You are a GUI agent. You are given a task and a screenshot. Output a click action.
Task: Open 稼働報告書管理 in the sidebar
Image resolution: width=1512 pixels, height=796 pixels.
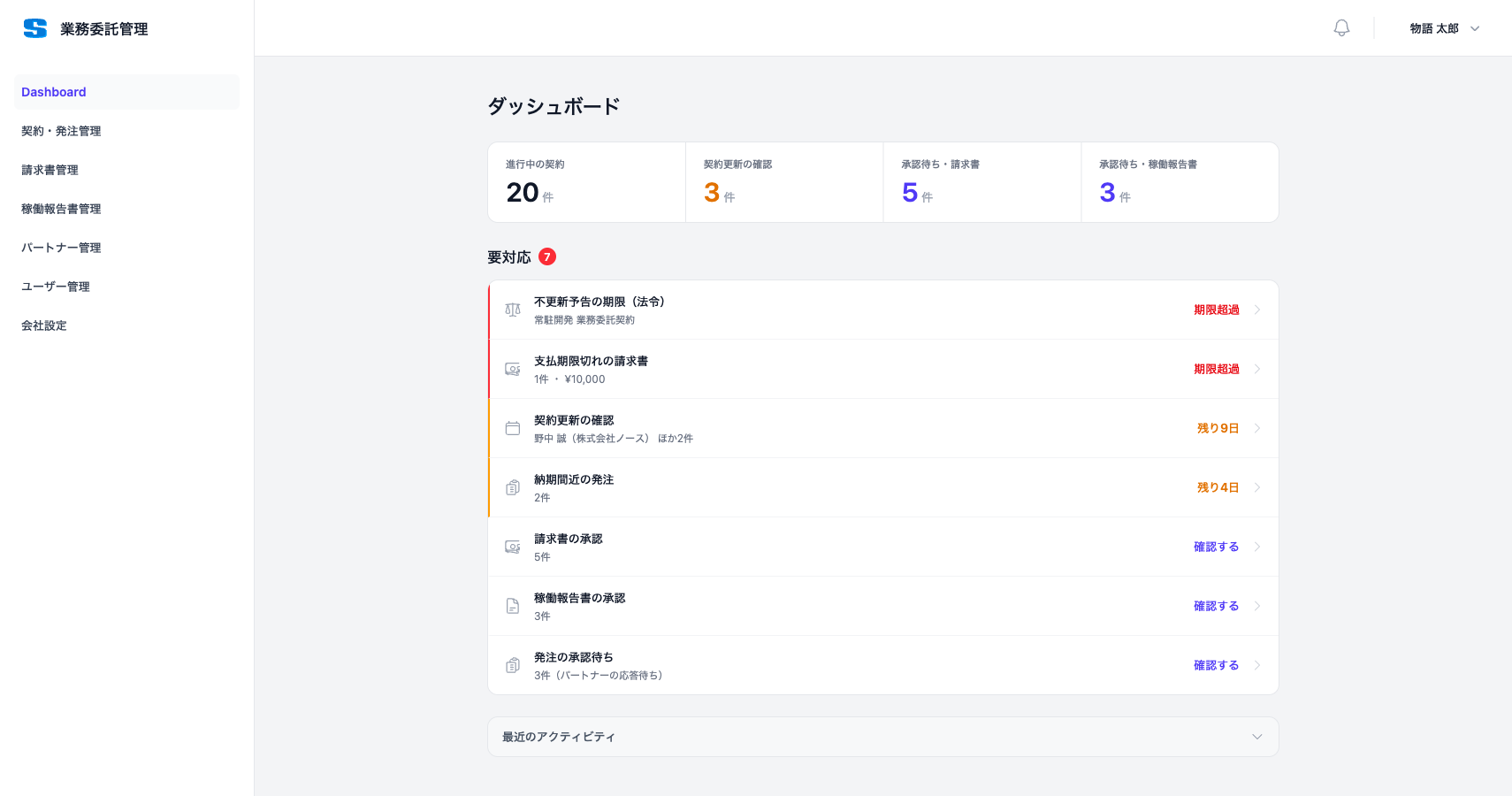click(x=126, y=209)
